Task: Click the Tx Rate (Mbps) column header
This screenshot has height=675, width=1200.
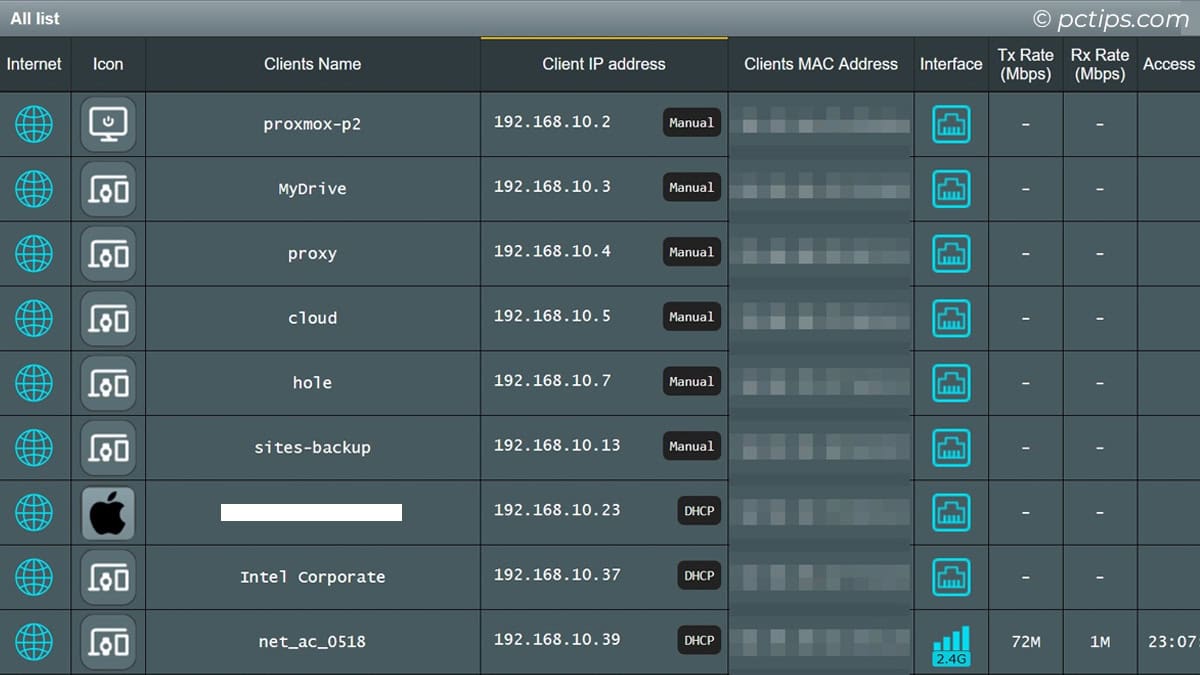Action: click(x=1025, y=64)
